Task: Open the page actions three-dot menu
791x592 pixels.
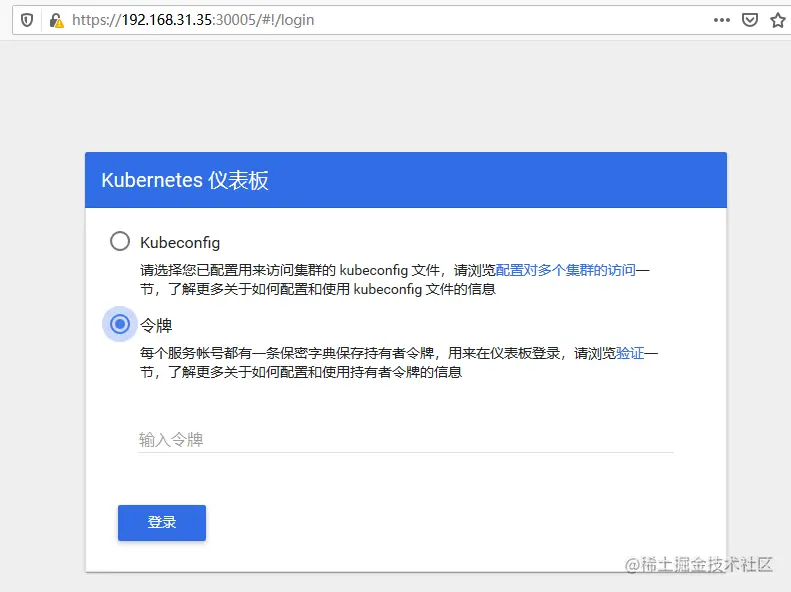Action: pos(722,20)
